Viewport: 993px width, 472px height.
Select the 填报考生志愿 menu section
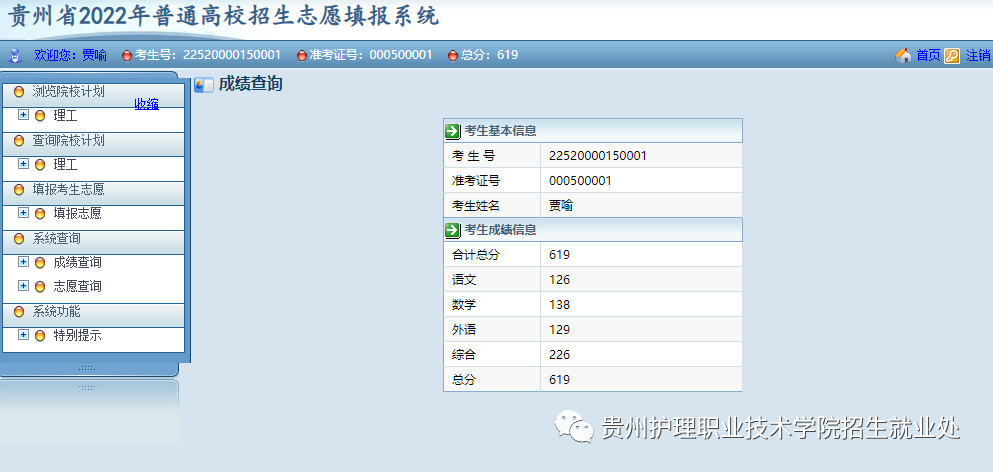[68, 189]
